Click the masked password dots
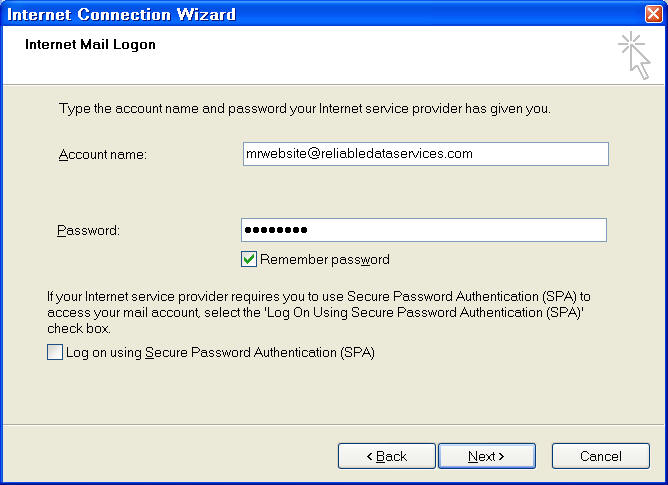668x485 pixels. tap(276, 231)
